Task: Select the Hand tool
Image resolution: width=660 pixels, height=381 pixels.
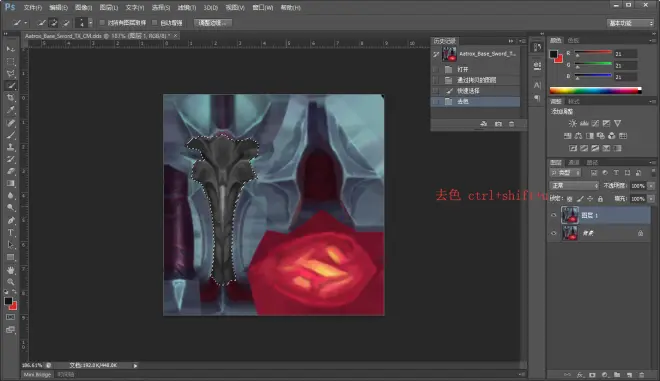Action: click(x=11, y=270)
